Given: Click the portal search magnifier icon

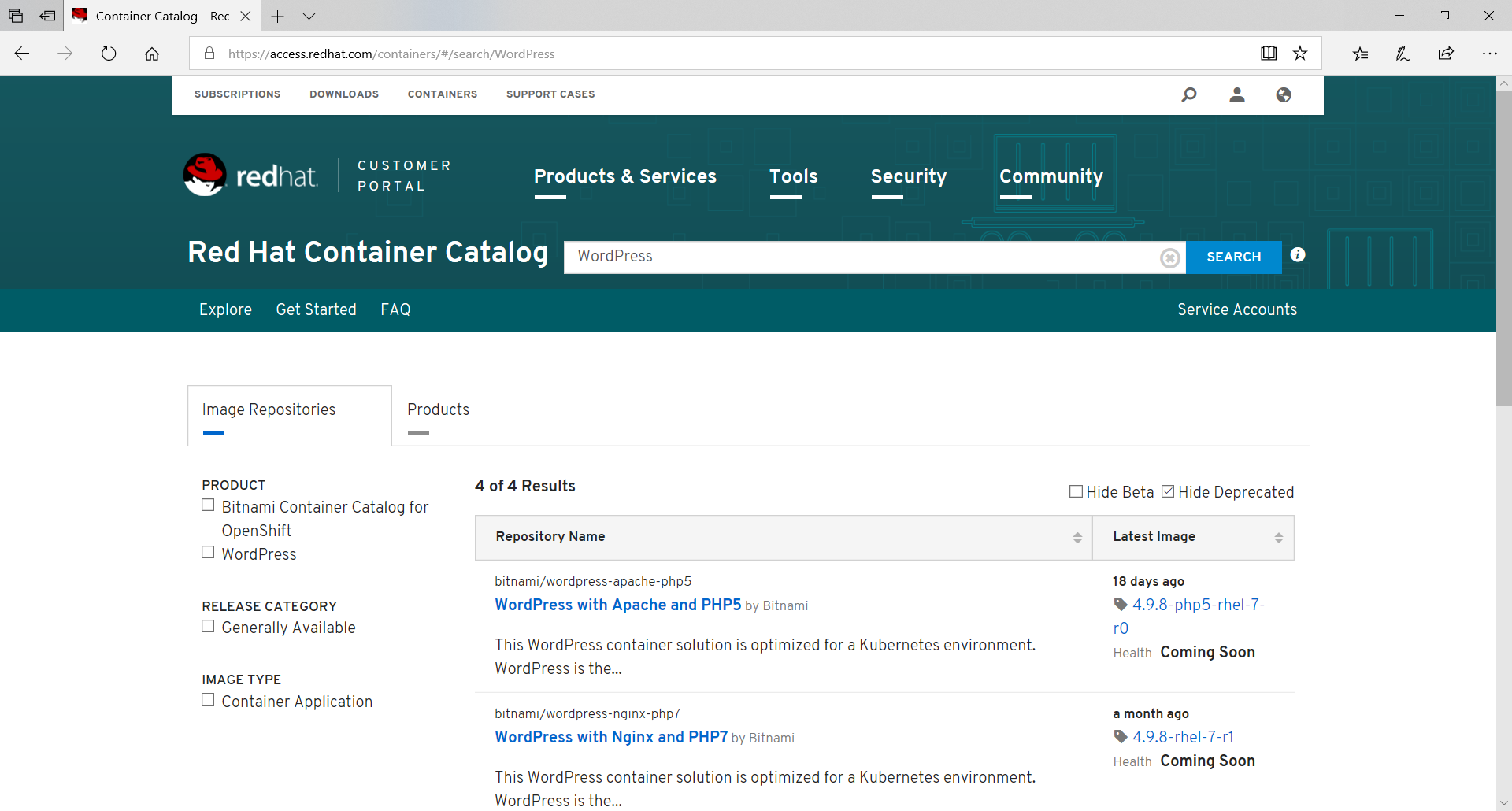Looking at the screenshot, I should pyautogui.click(x=1189, y=94).
